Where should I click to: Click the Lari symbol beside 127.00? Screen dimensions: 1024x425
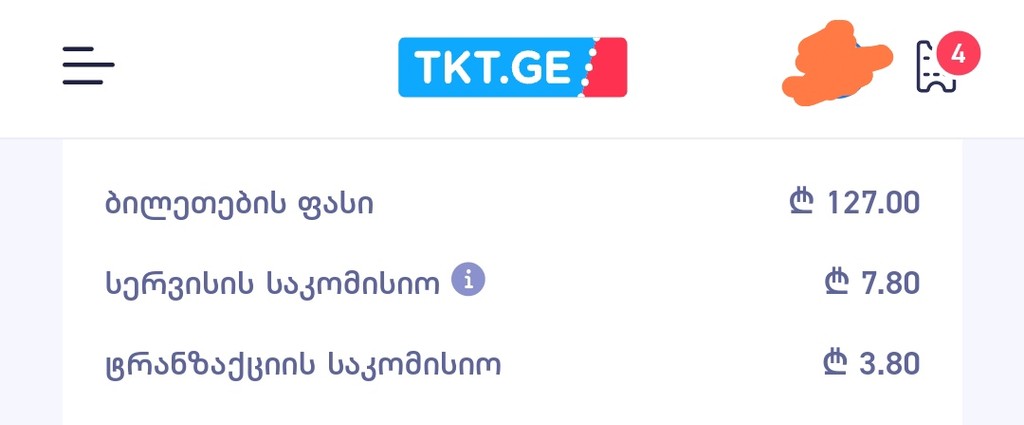(804, 203)
